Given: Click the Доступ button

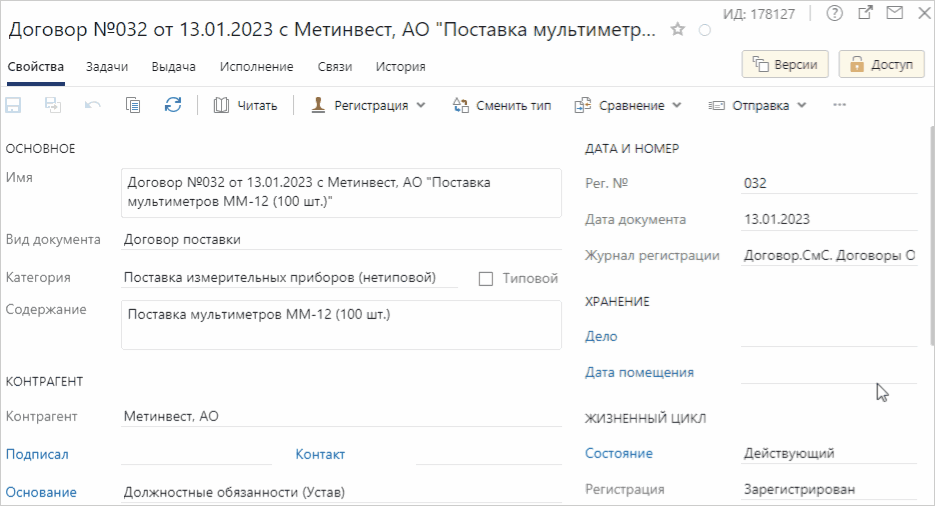Looking at the screenshot, I should point(881,65).
